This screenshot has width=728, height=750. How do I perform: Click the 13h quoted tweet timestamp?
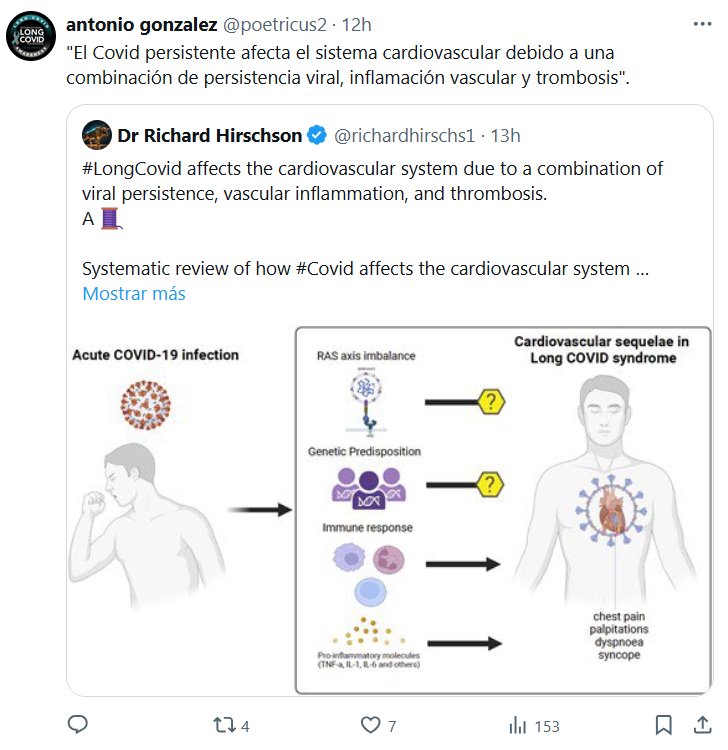coord(503,134)
